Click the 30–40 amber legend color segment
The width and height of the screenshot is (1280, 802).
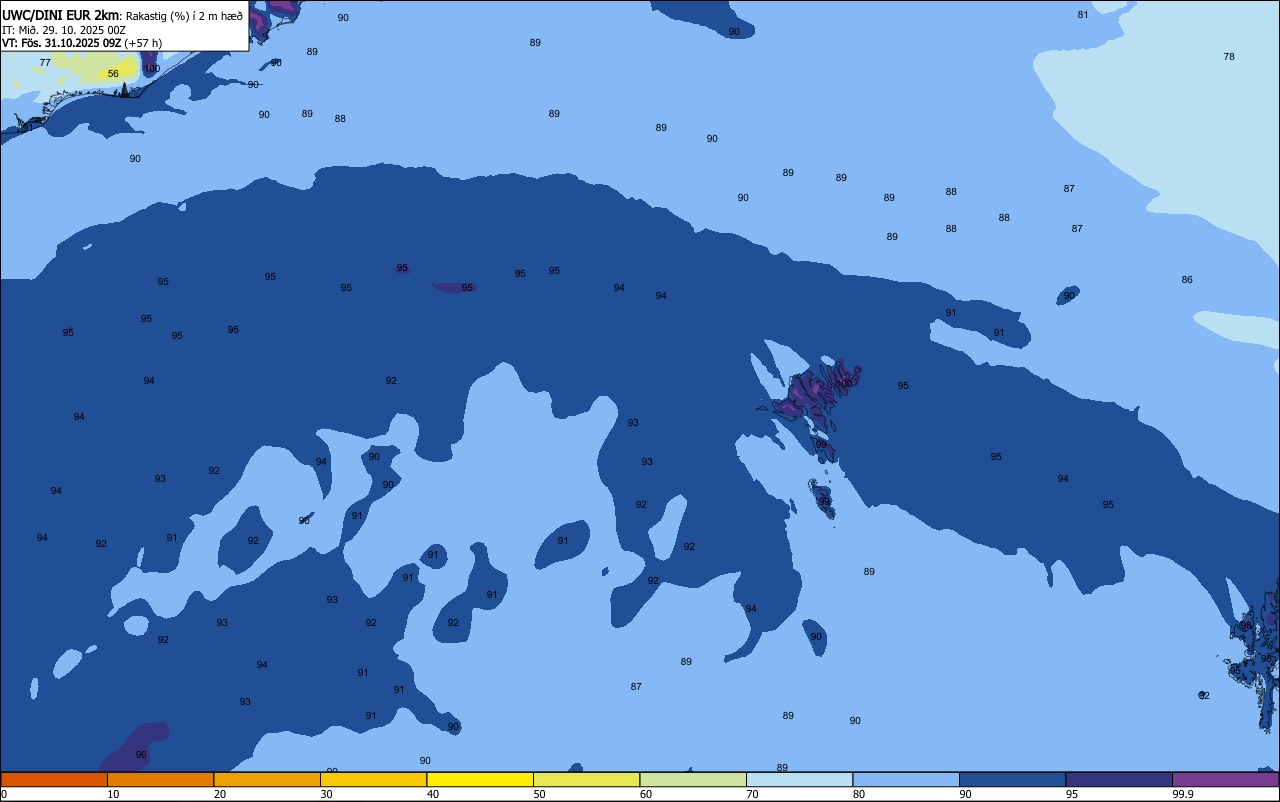(x=373, y=779)
